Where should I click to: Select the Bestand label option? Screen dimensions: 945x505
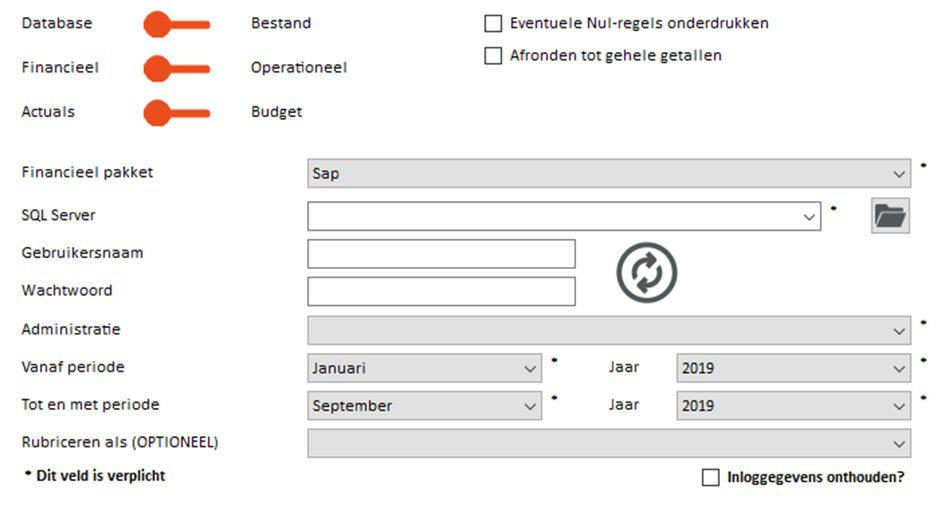pyautogui.click(x=280, y=23)
